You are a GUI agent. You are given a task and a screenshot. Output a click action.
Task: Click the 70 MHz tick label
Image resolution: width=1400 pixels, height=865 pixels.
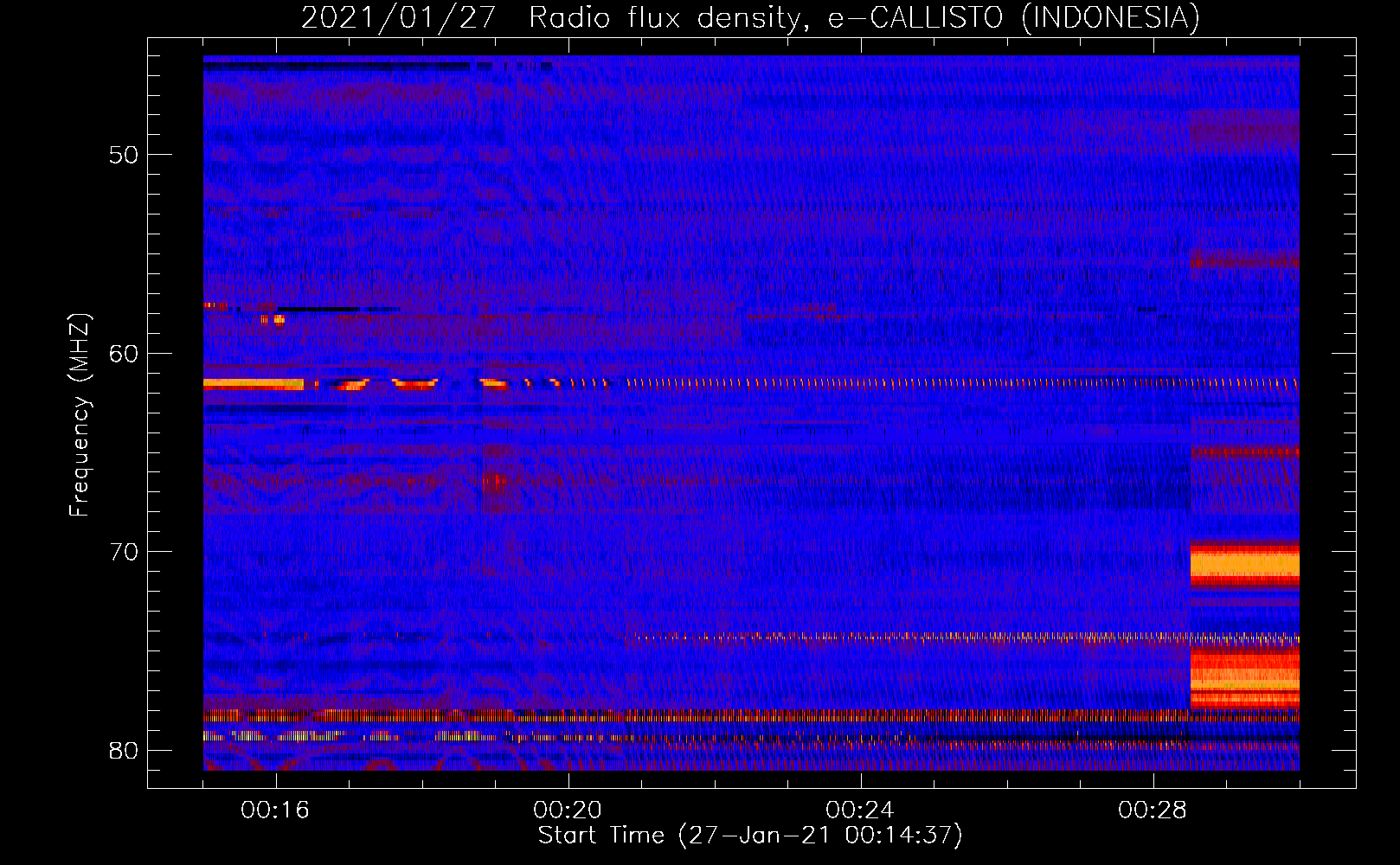click(x=124, y=552)
